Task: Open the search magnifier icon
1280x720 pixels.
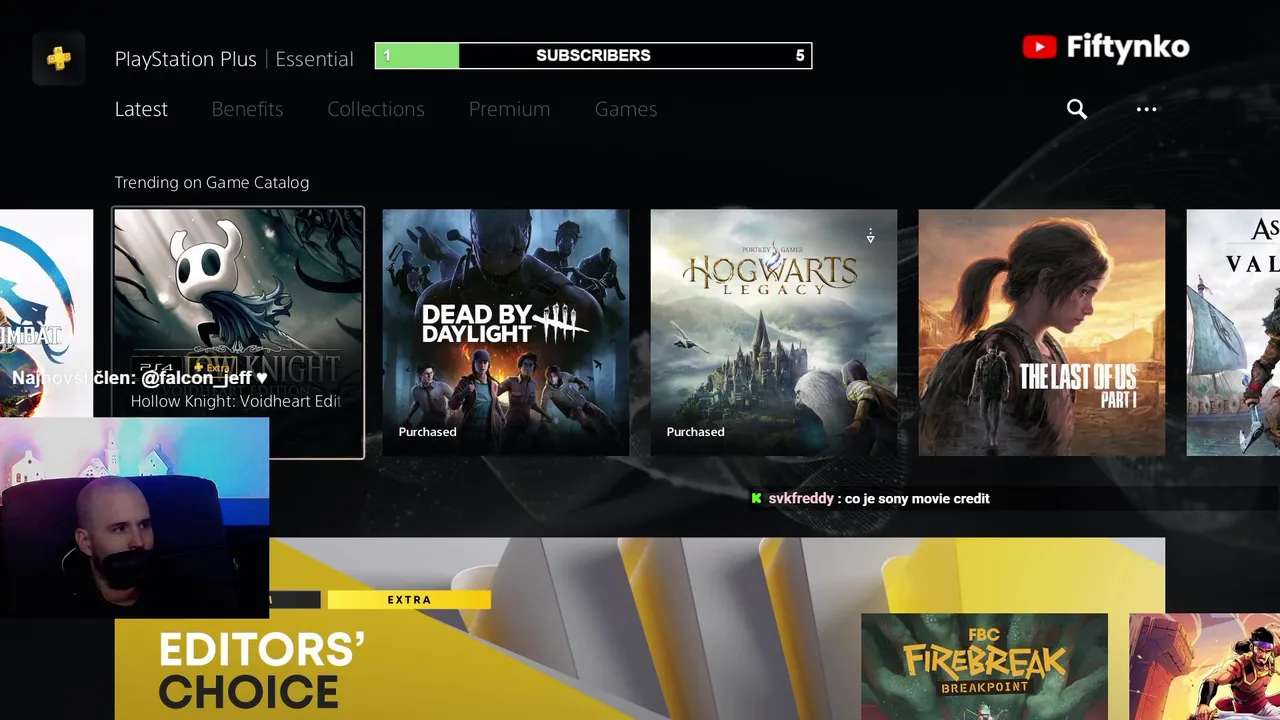Action: pos(1077,109)
